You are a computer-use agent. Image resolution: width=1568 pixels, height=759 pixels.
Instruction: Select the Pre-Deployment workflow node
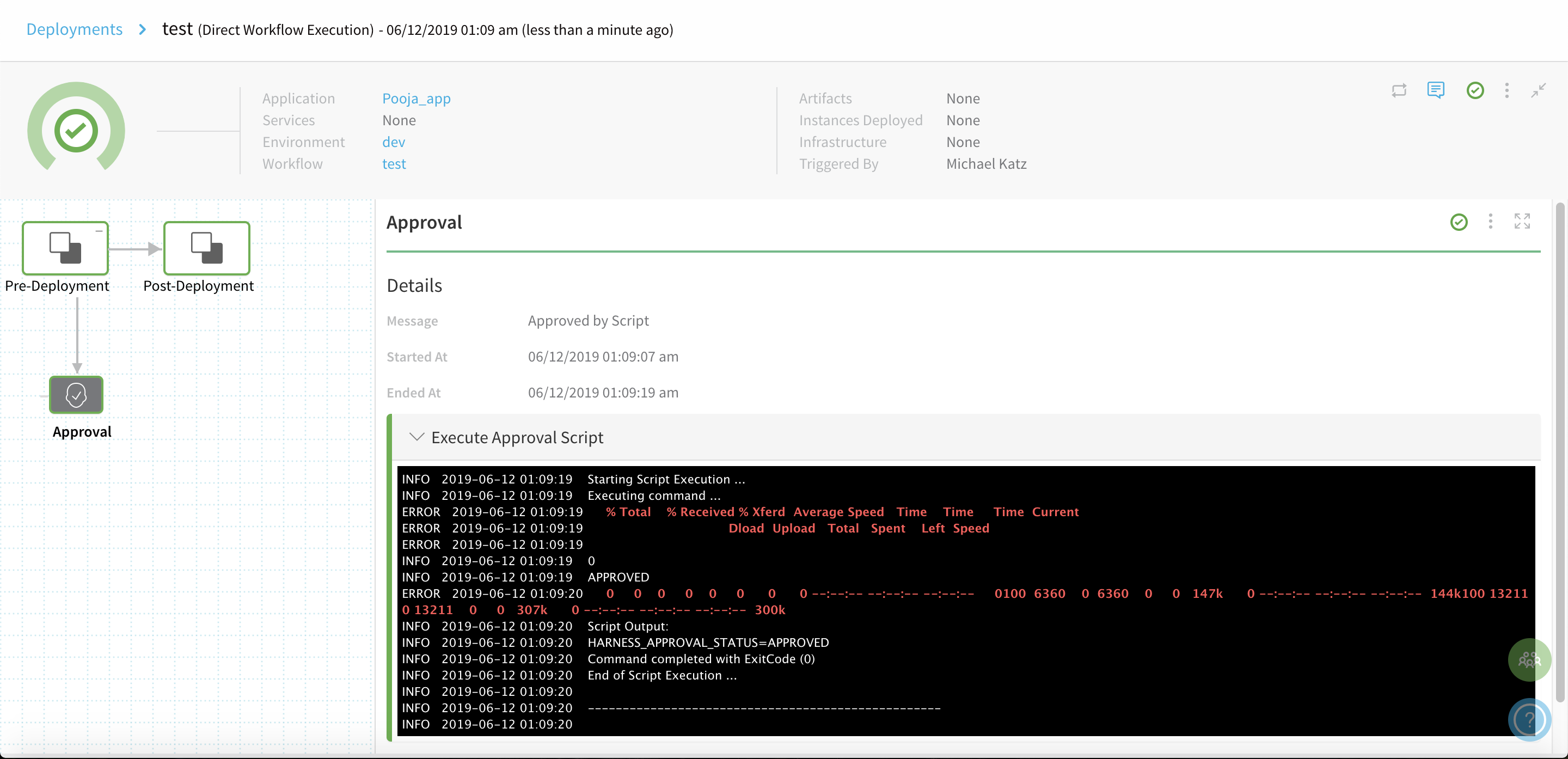pyautogui.click(x=65, y=248)
